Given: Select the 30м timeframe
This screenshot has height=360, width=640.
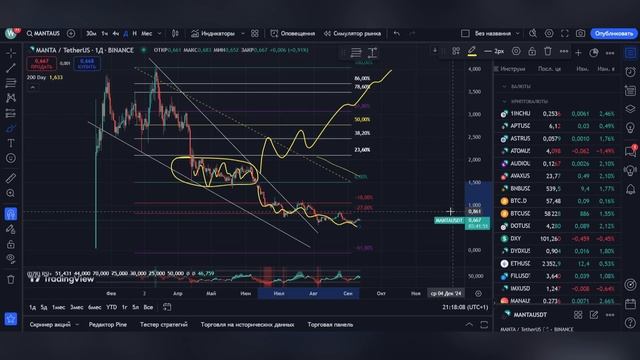Looking at the screenshot, I should (x=91, y=33).
